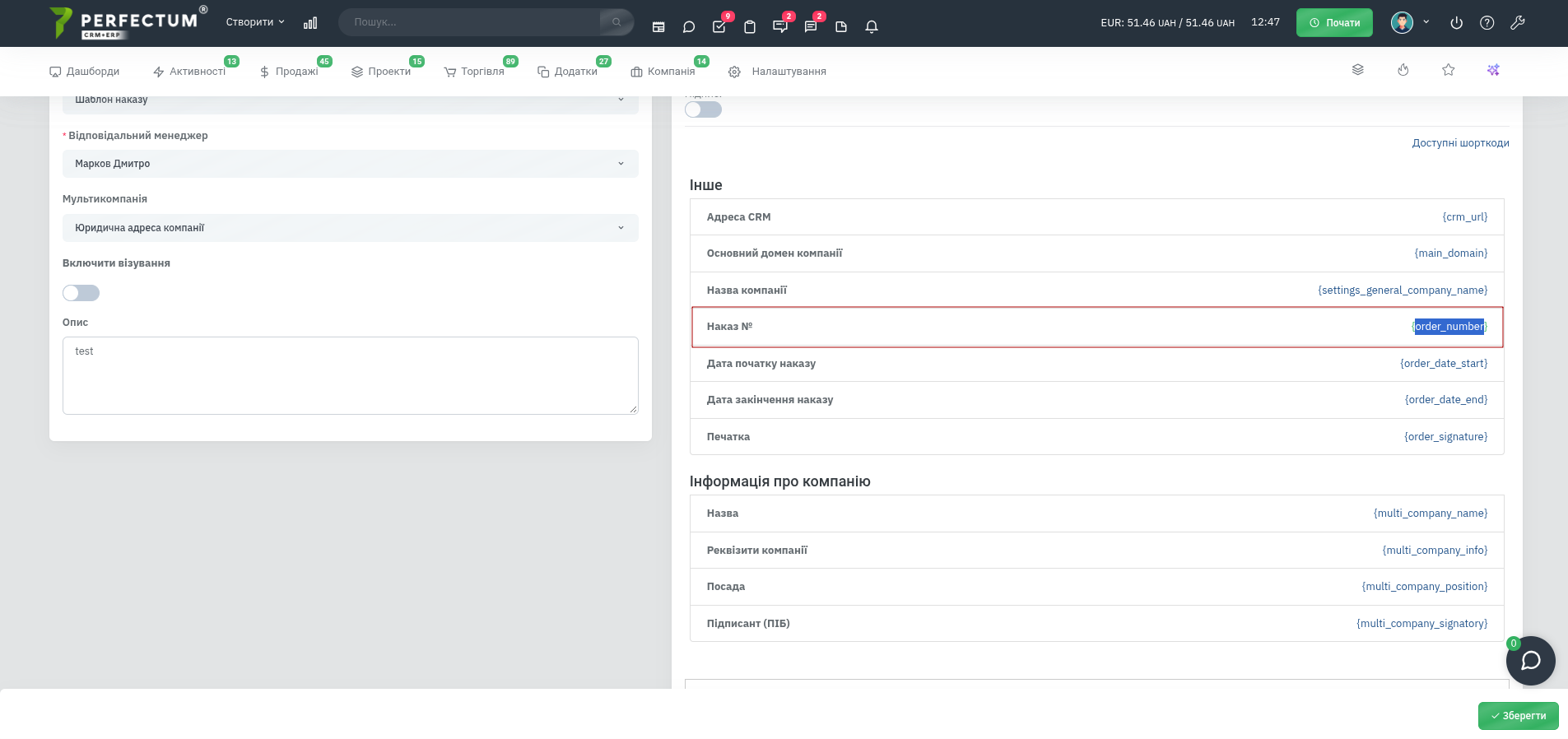
Task: Click the {order_signature} shortcode
Action: pos(1446,437)
